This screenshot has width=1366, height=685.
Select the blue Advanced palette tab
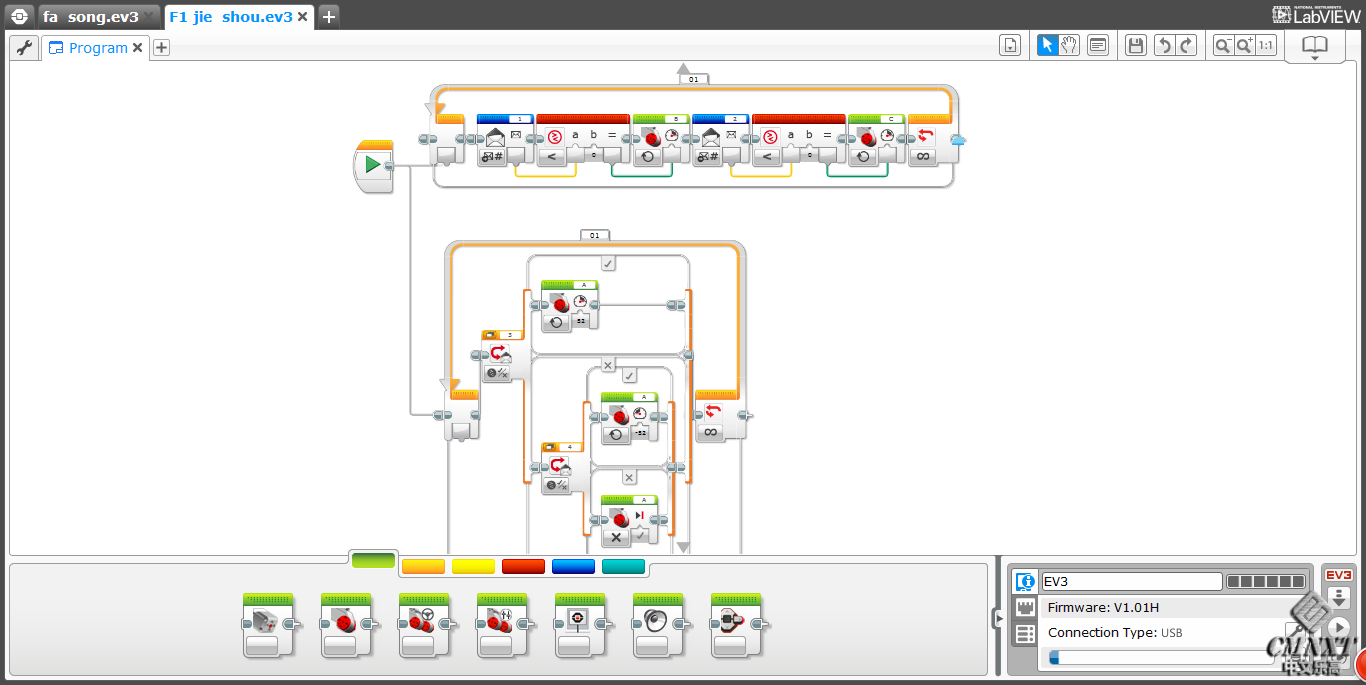tap(573, 566)
